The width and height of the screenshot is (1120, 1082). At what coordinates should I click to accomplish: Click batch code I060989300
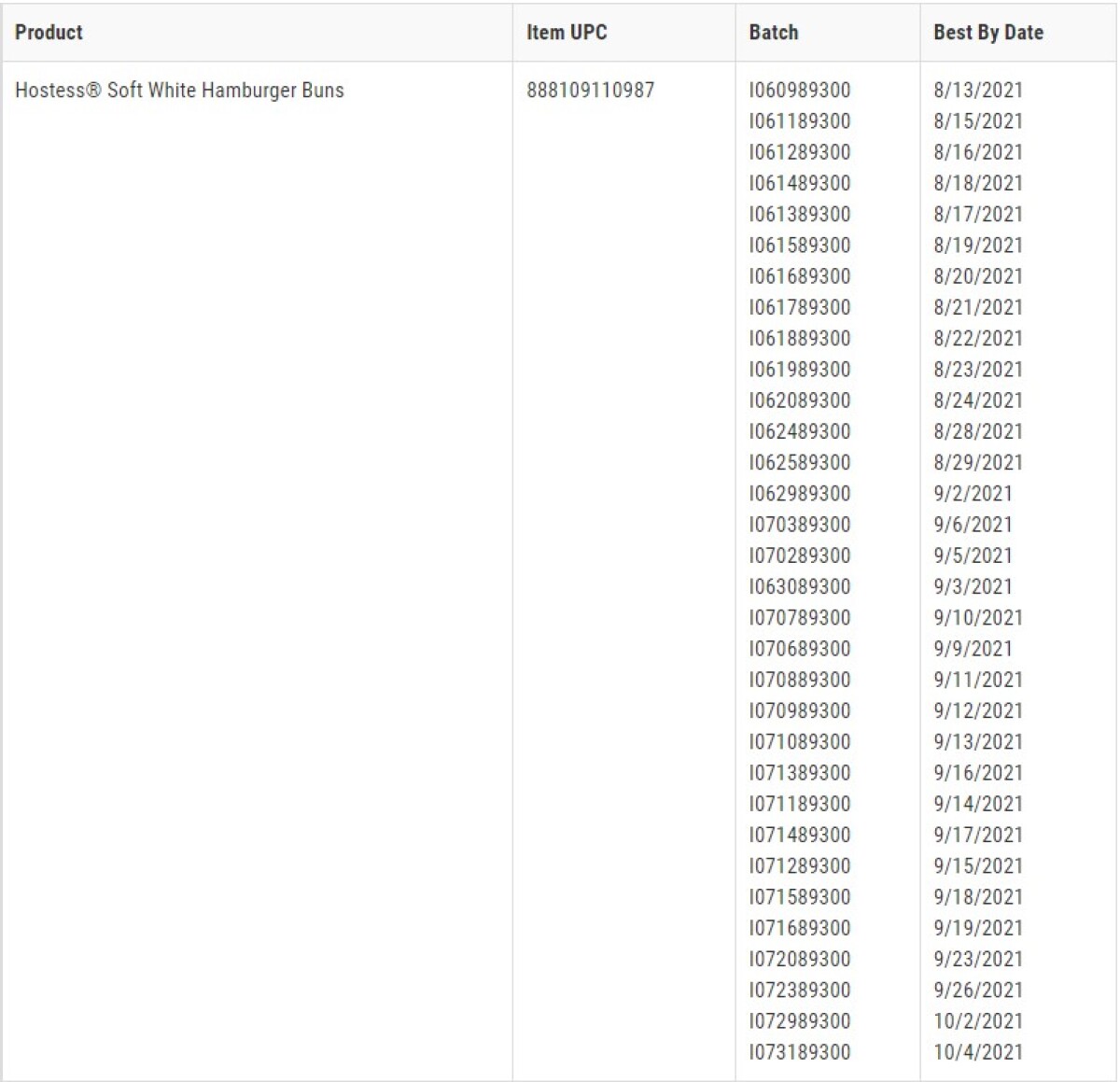(800, 91)
